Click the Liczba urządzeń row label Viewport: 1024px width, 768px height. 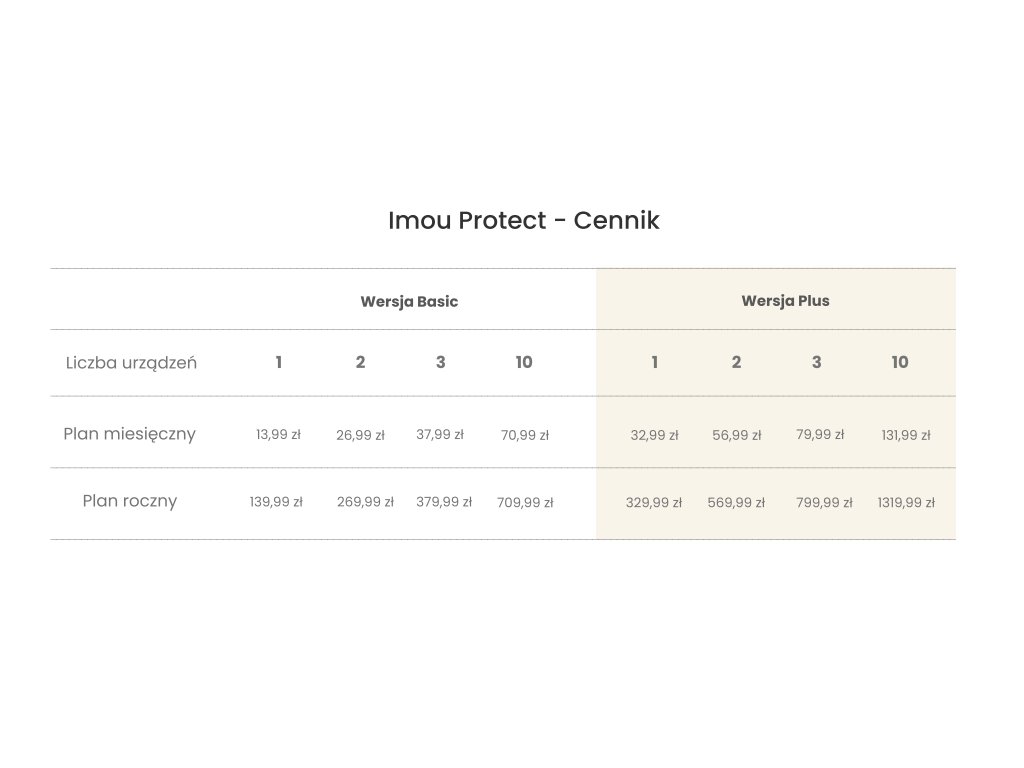(131, 363)
